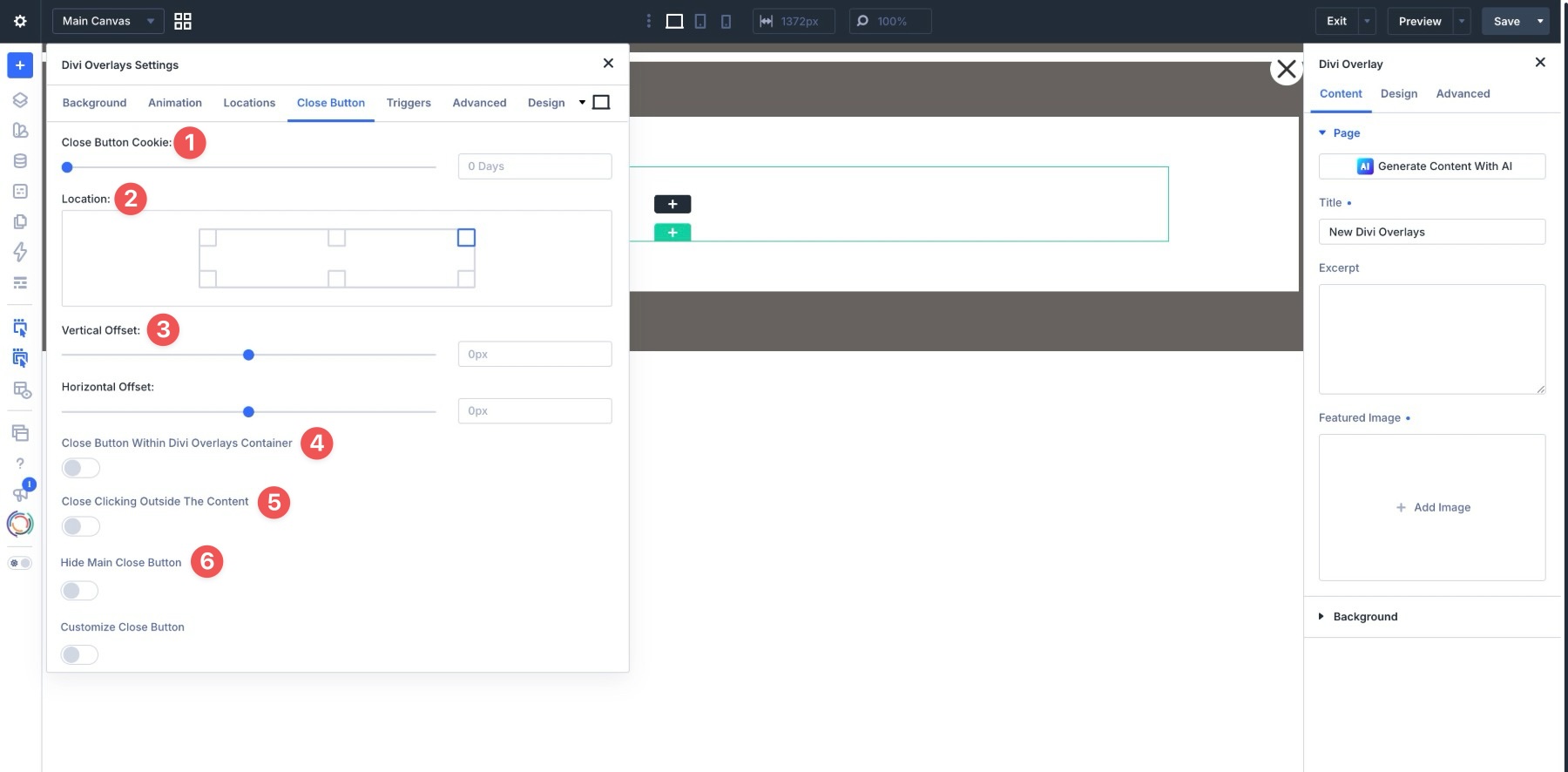Open the canvas grid view icon
This screenshot has height=772, width=1568.
183,21
